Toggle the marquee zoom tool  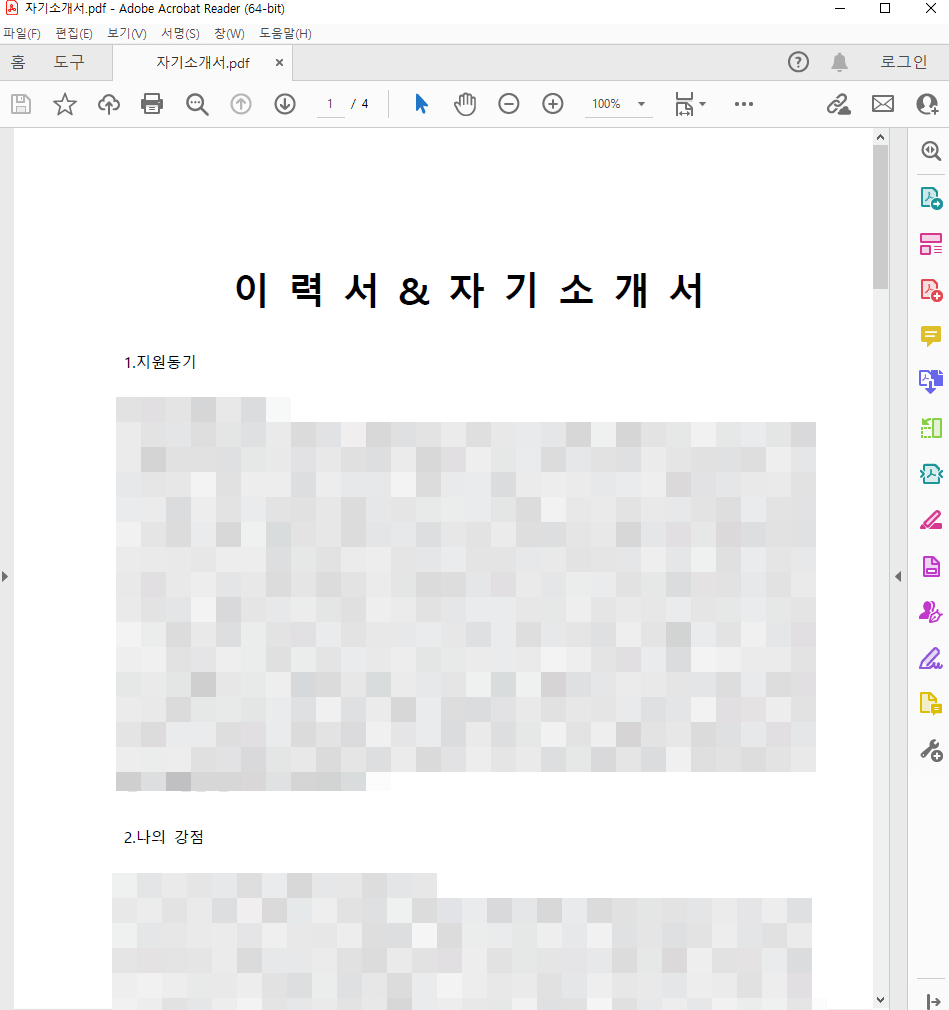pos(197,104)
